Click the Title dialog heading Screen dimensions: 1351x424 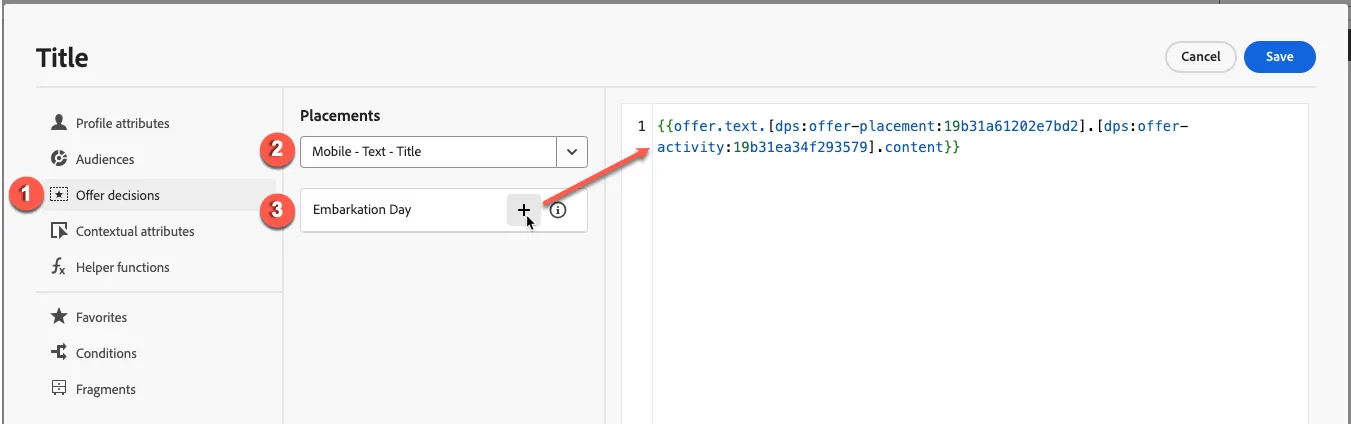(x=62, y=58)
